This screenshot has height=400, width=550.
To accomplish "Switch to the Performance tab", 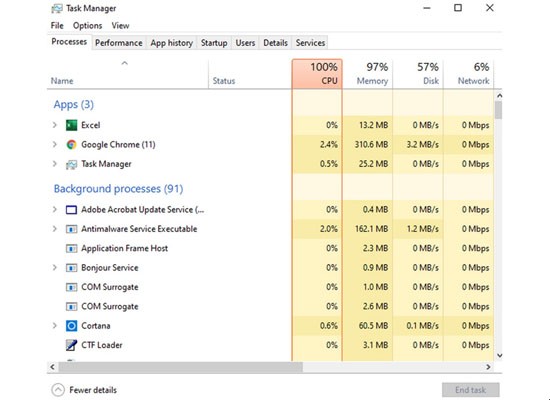I will click(x=119, y=43).
